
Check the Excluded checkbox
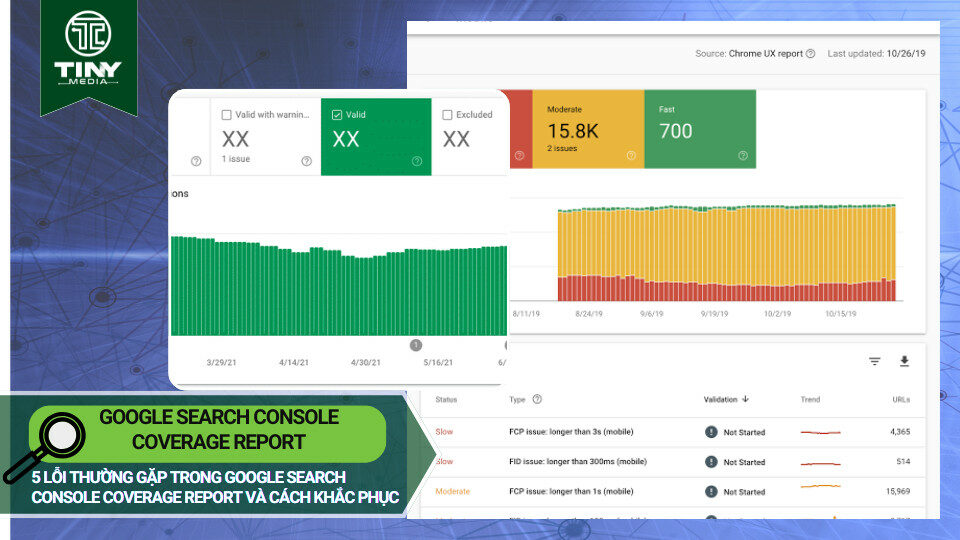[448, 114]
